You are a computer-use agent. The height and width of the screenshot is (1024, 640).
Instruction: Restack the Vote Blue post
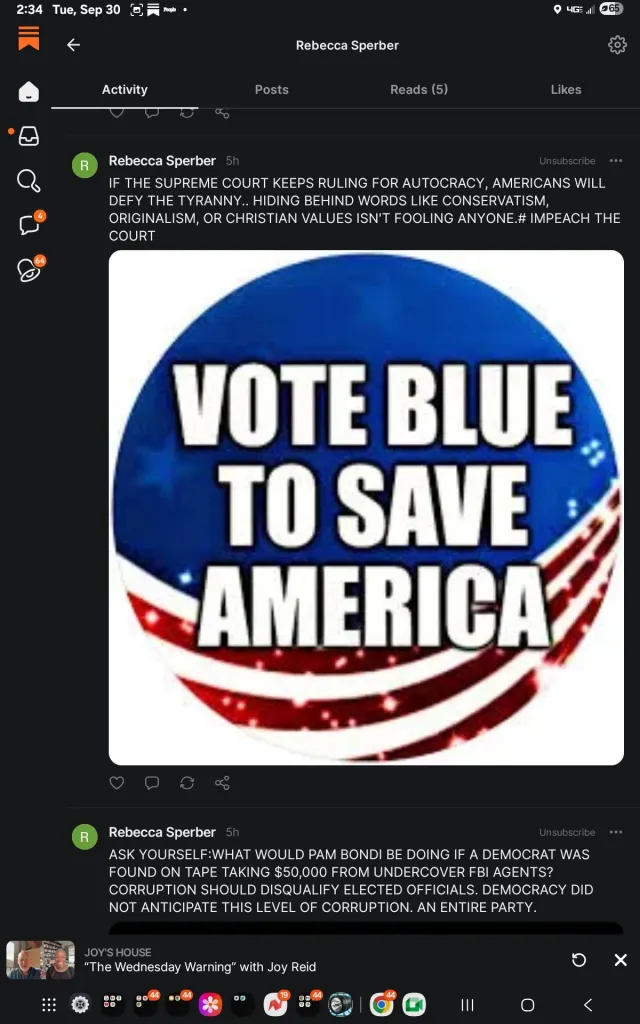click(187, 782)
